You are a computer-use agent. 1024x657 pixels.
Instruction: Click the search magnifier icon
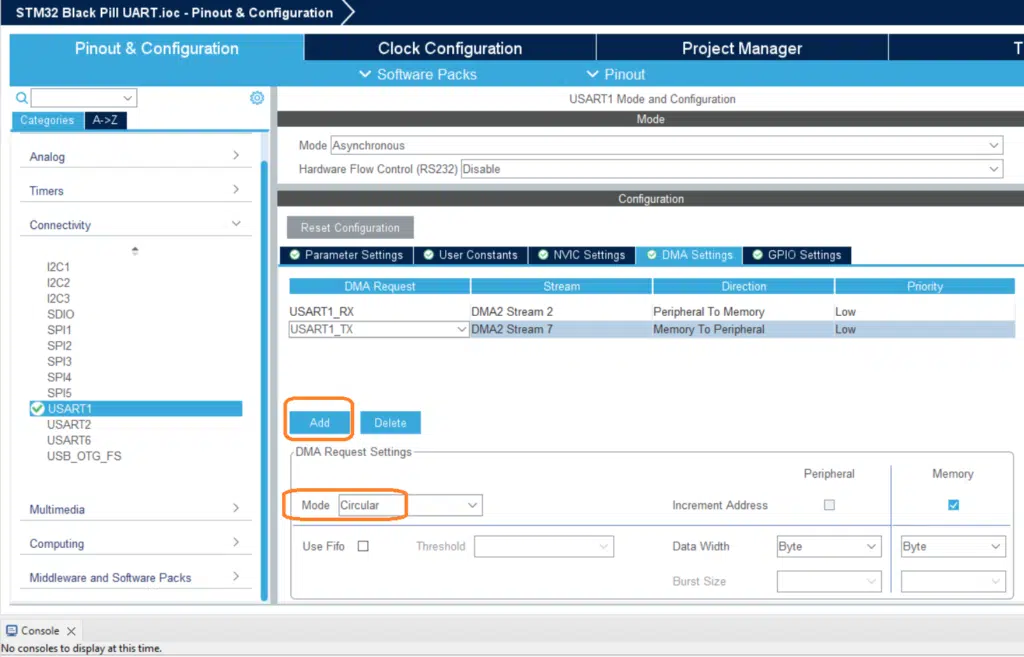[x=22, y=98]
